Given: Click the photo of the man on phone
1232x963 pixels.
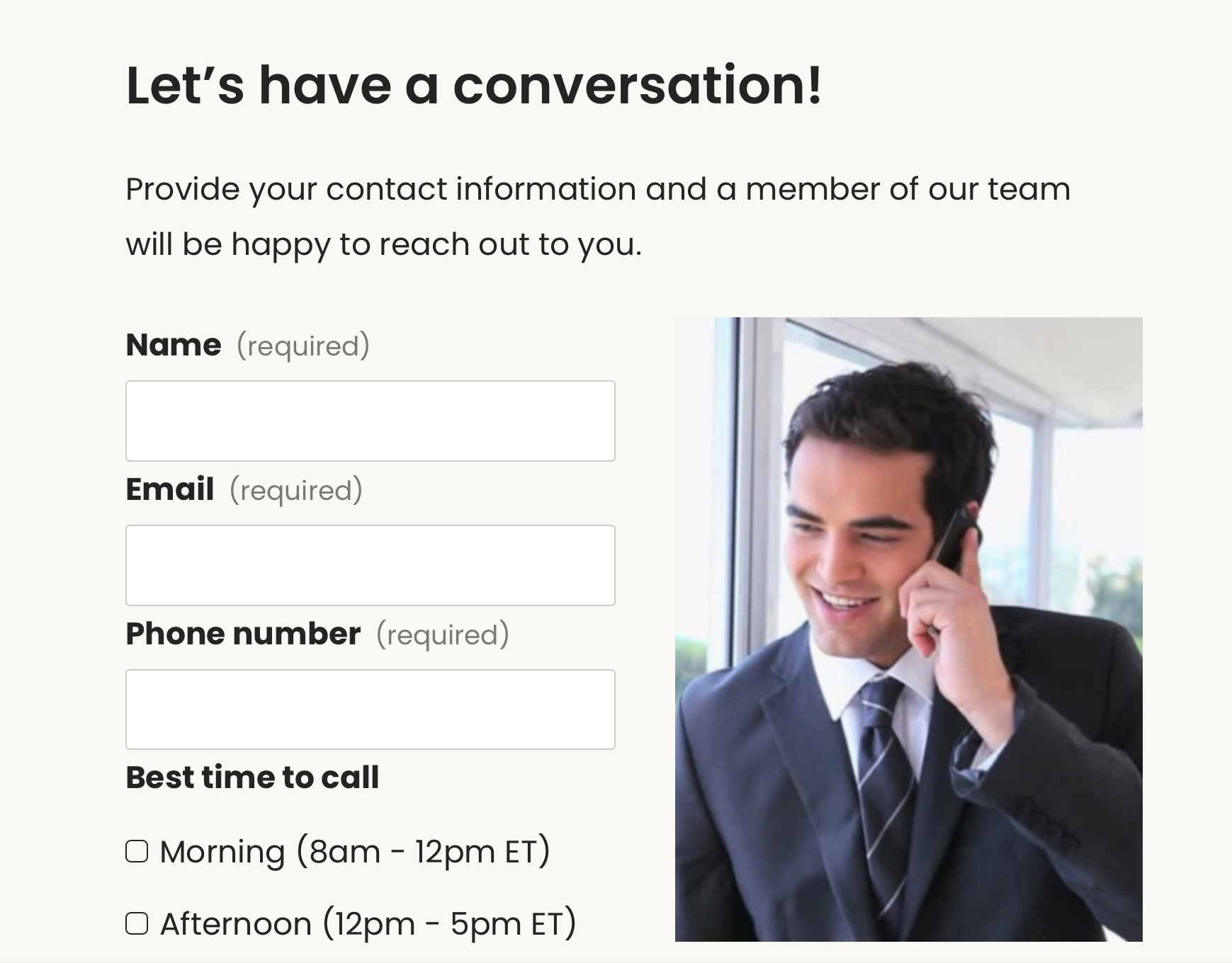Looking at the screenshot, I should click(908, 629).
